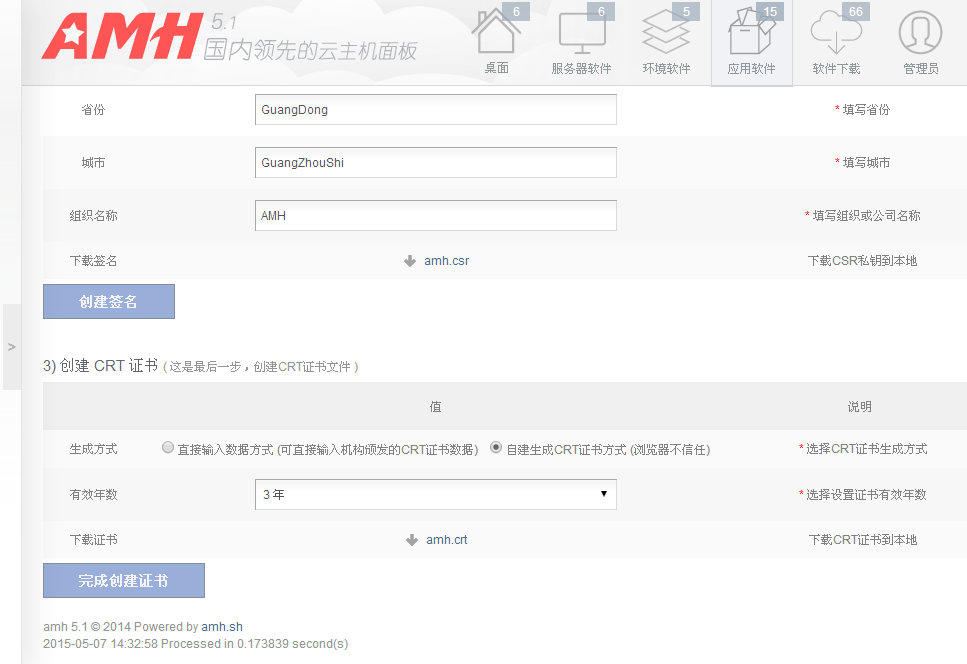This screenshot has width=967, height=664.
Task: Click the 桌面 house icon
Action: (x=496, y=34)
